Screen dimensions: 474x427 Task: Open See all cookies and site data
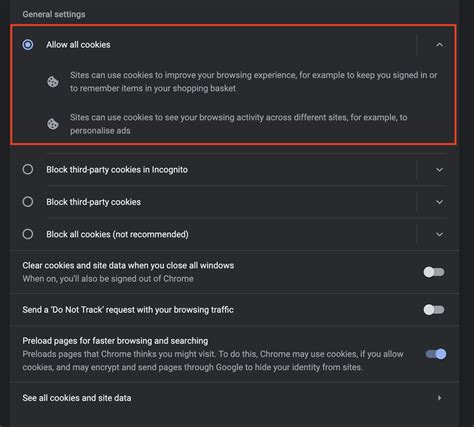point(234,398)
